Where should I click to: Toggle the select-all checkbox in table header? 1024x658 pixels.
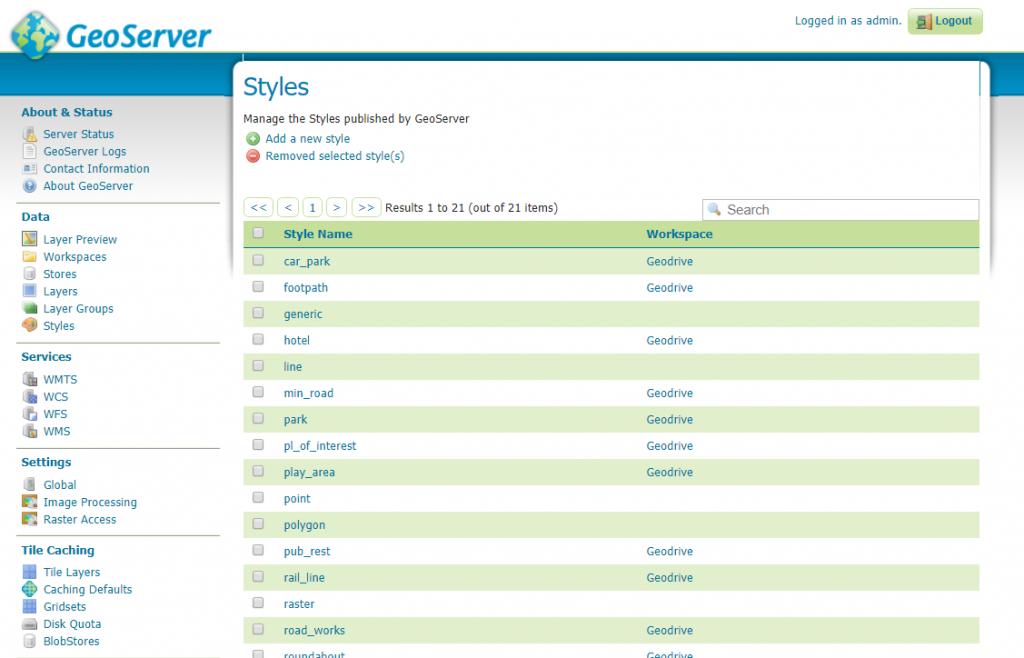[258, 233]
